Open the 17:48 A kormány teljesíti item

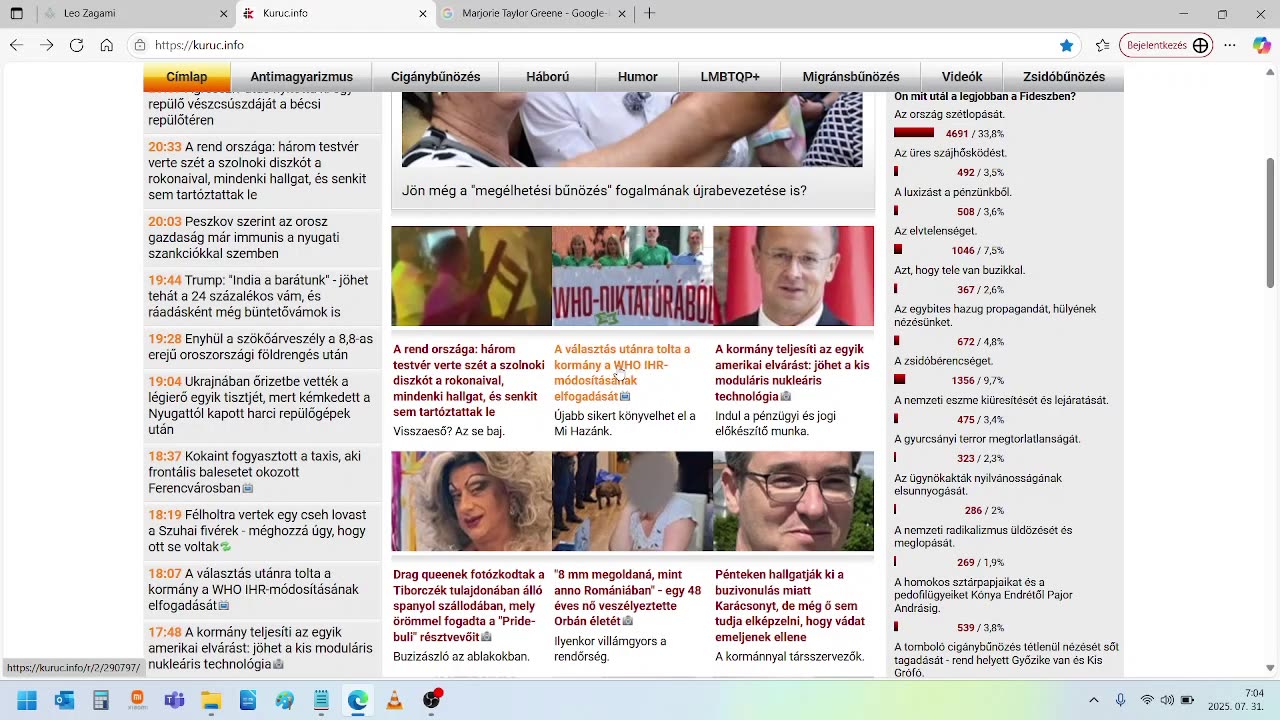tap(262, 648)
